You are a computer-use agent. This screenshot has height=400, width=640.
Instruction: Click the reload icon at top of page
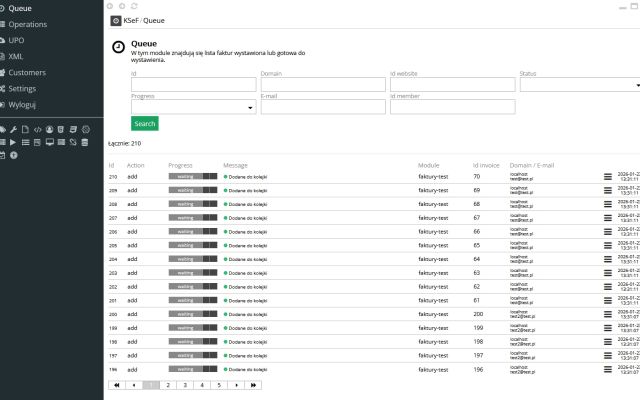click(x=134, y=6)
